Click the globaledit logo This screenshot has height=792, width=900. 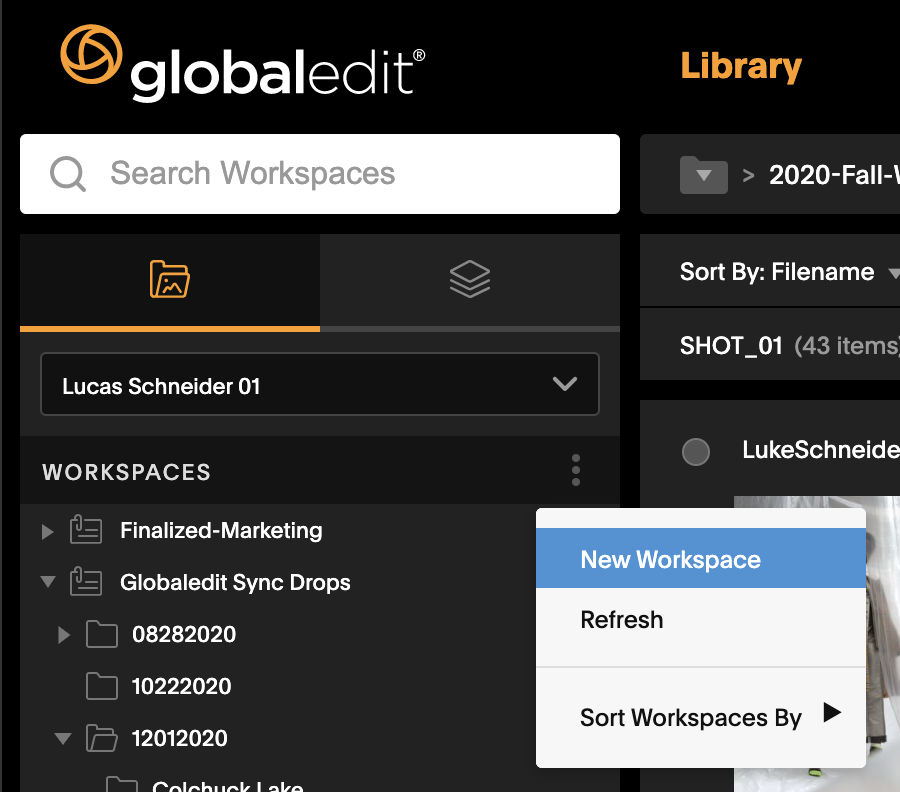click(x=243, y=63)
